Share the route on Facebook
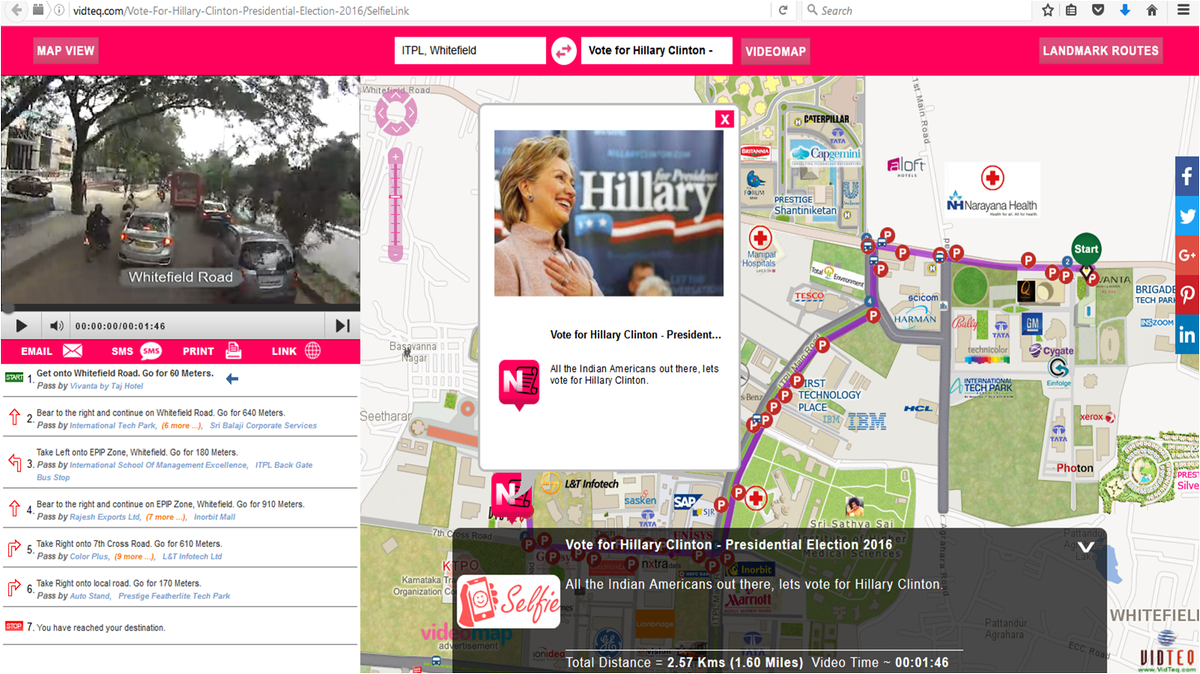This screenshot has width=1200, height=674. click(x=1187, y=176)
